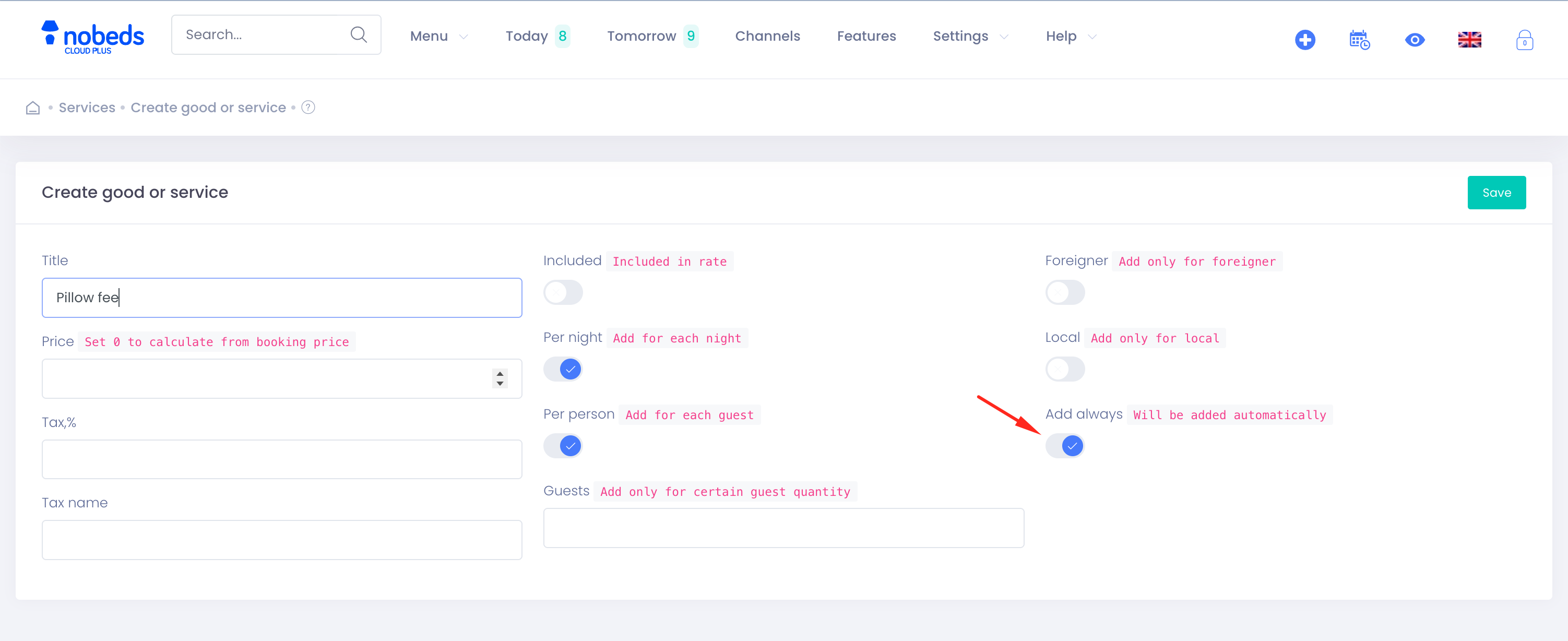Click the nobeds Cloud Plus logo
This screenshot has height=641, width=1568.
coord(92,37)
